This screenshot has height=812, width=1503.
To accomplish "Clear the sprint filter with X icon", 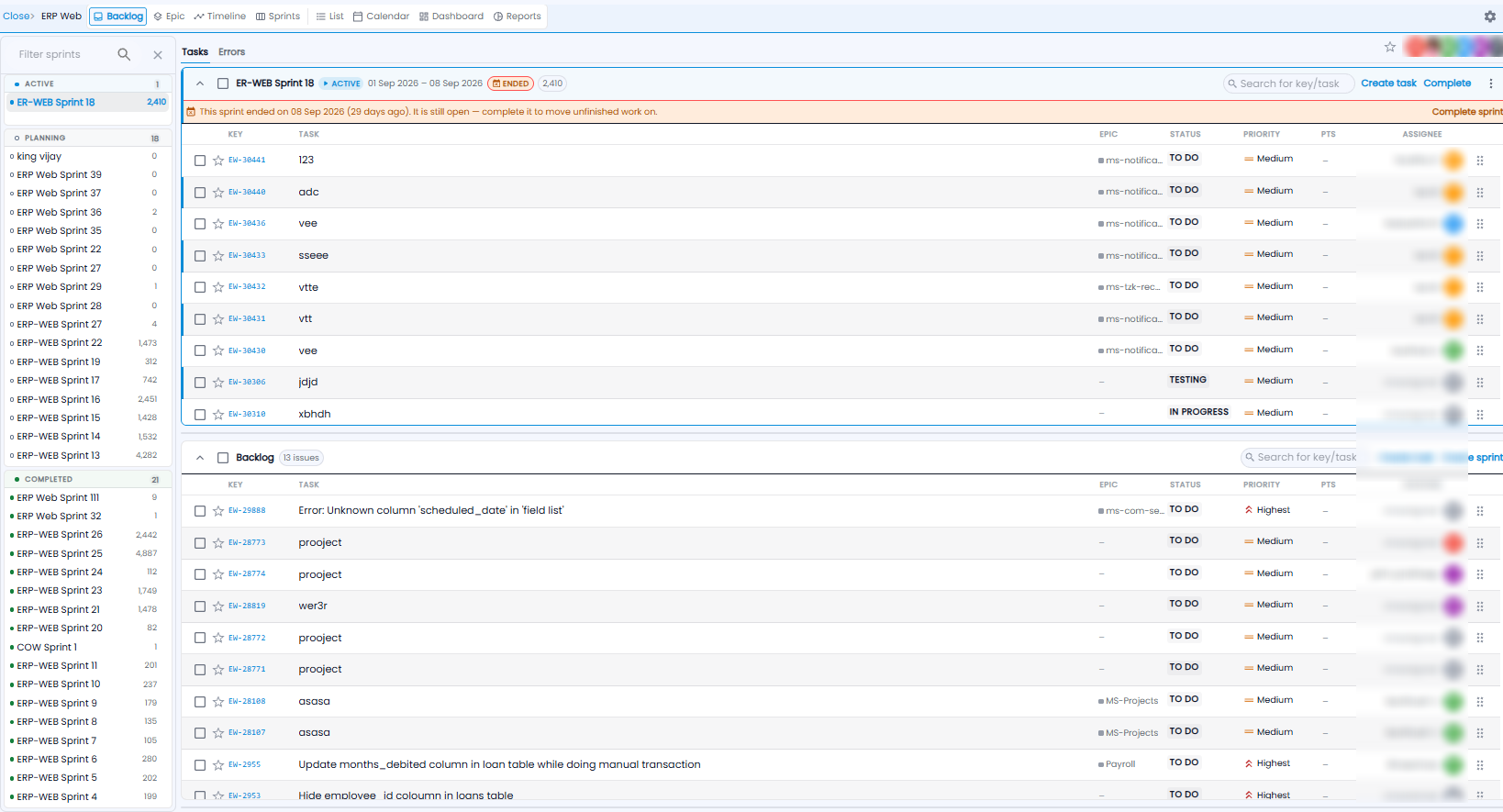I will point(158,55).
